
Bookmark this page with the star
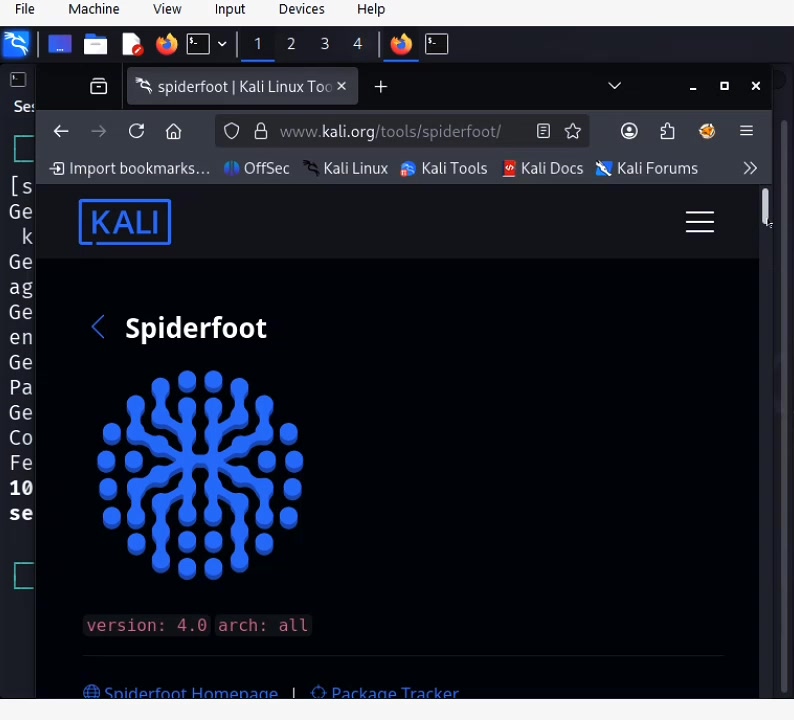tap(573, 132)
